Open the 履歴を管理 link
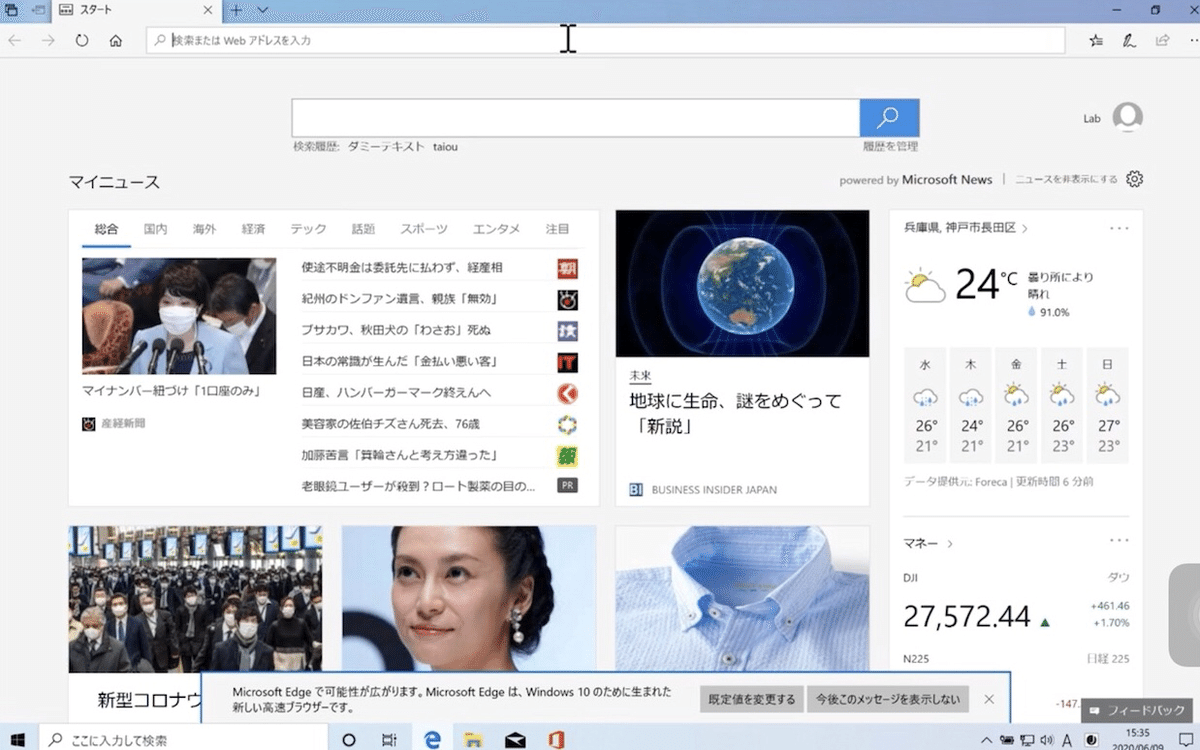 pos(890,147)
